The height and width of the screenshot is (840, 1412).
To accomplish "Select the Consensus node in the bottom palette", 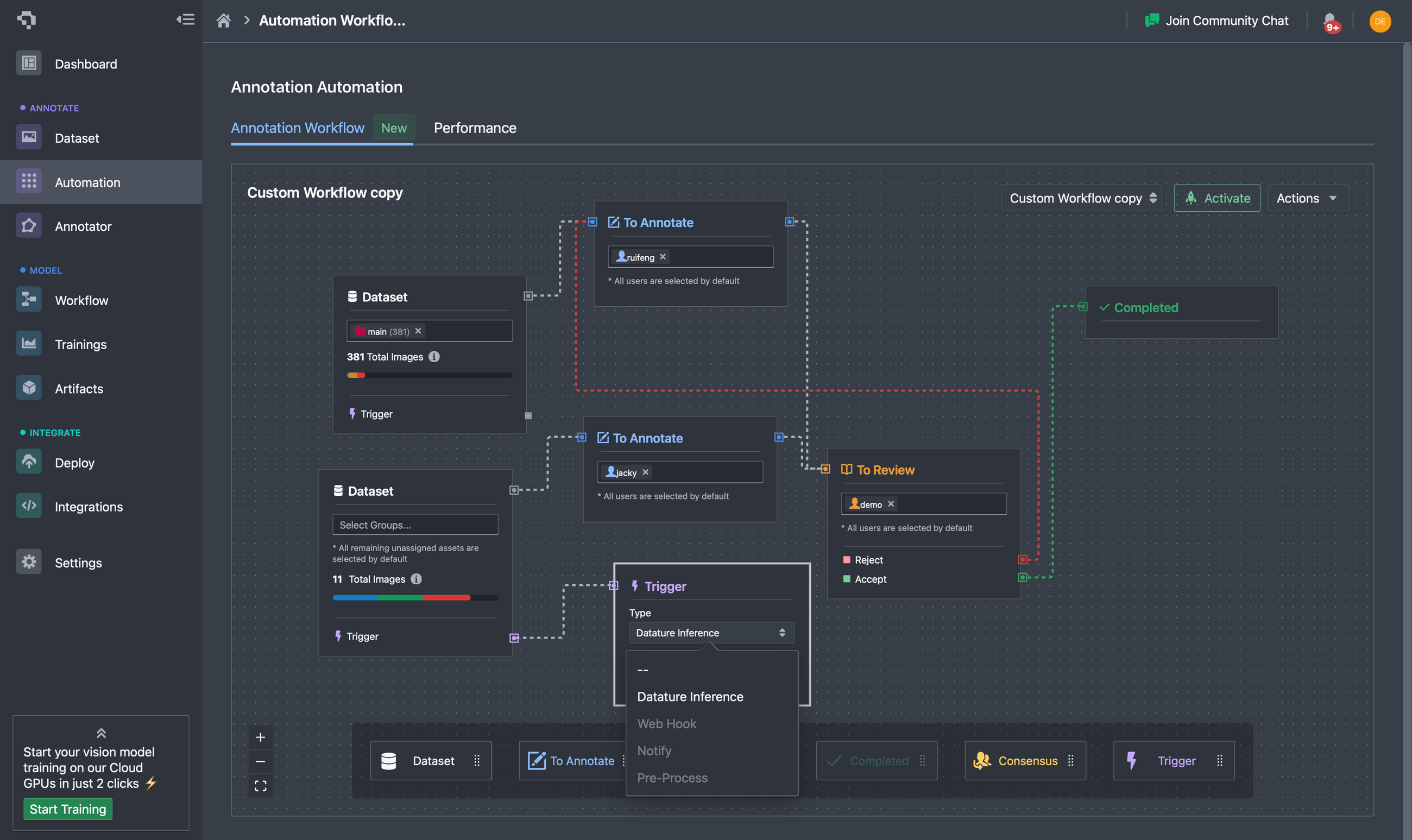I will (1025, 761).
